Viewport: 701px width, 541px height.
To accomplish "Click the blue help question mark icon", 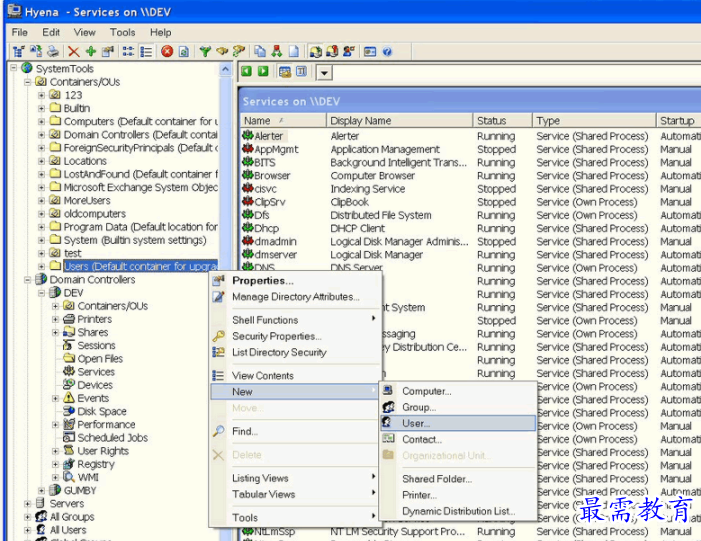I will pos(387,51).
